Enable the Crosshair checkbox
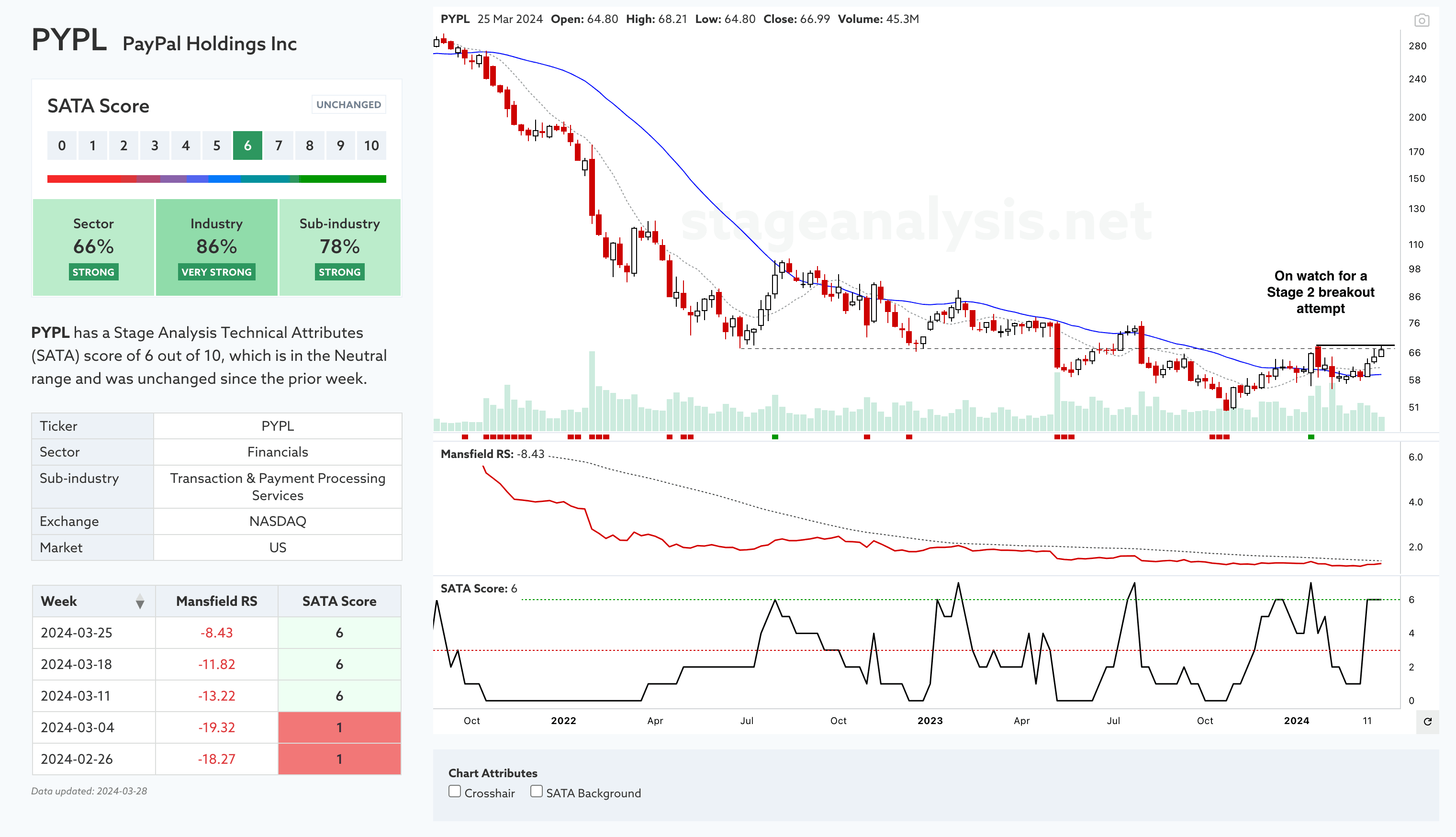The image size is (1456, 837). 455,792
